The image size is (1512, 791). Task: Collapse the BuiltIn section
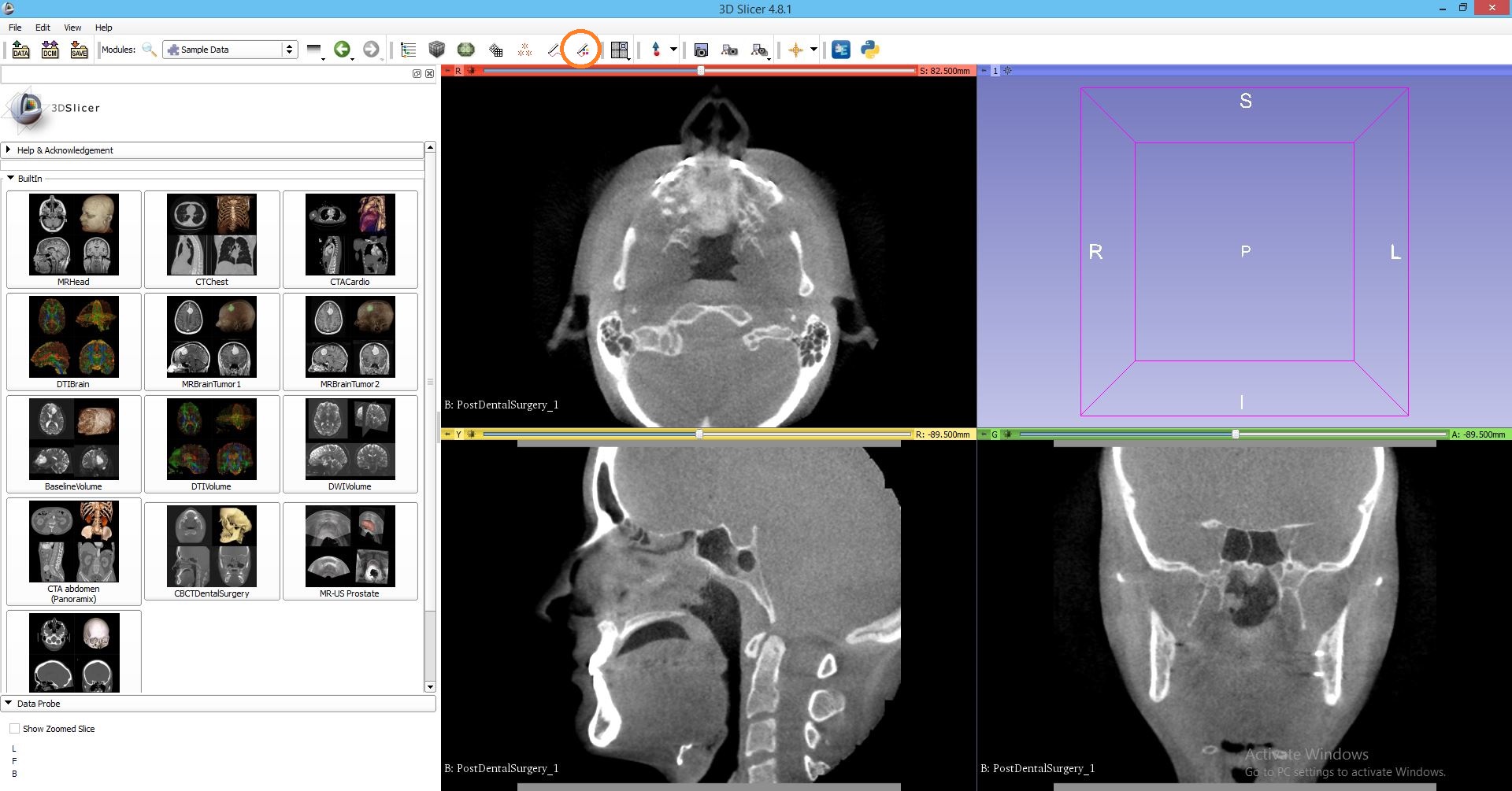10,179
